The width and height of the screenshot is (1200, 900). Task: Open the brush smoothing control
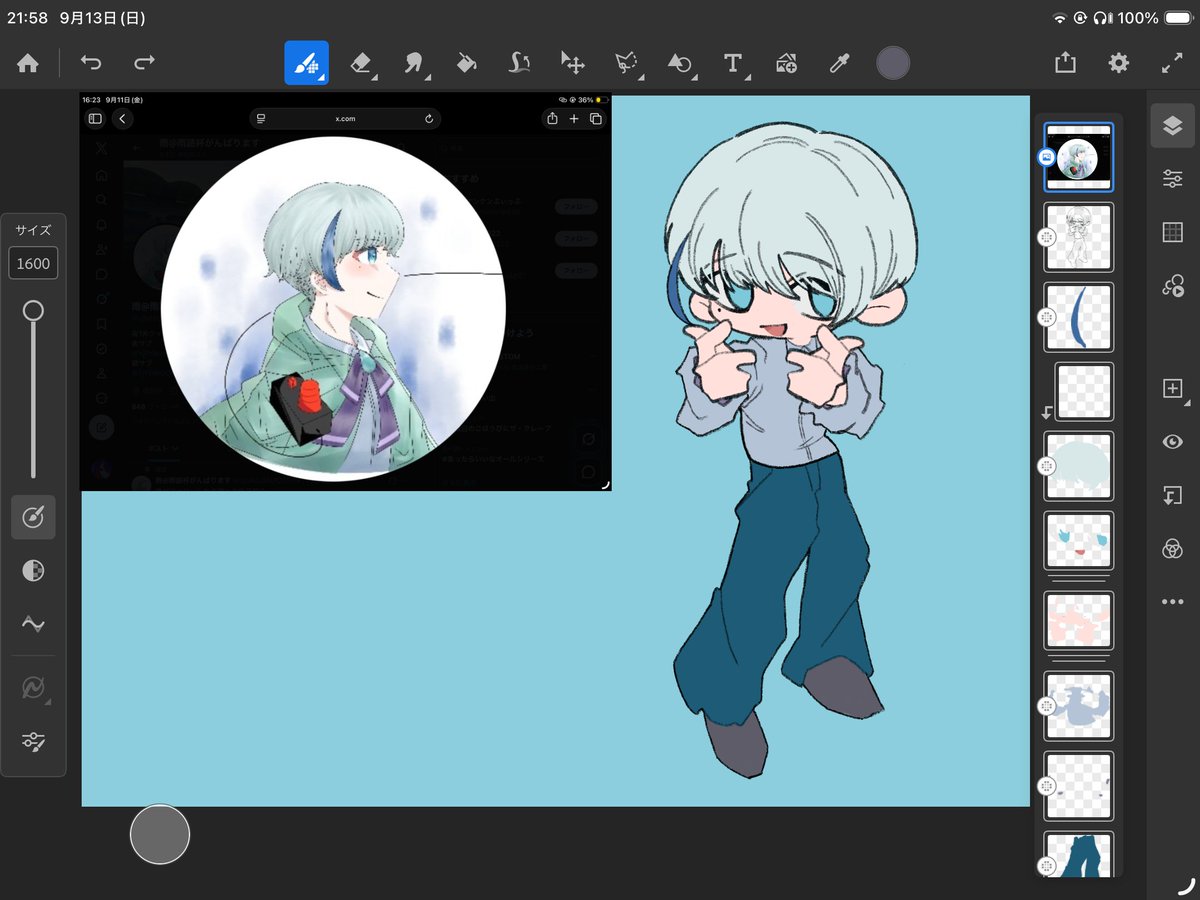[33, 624]
